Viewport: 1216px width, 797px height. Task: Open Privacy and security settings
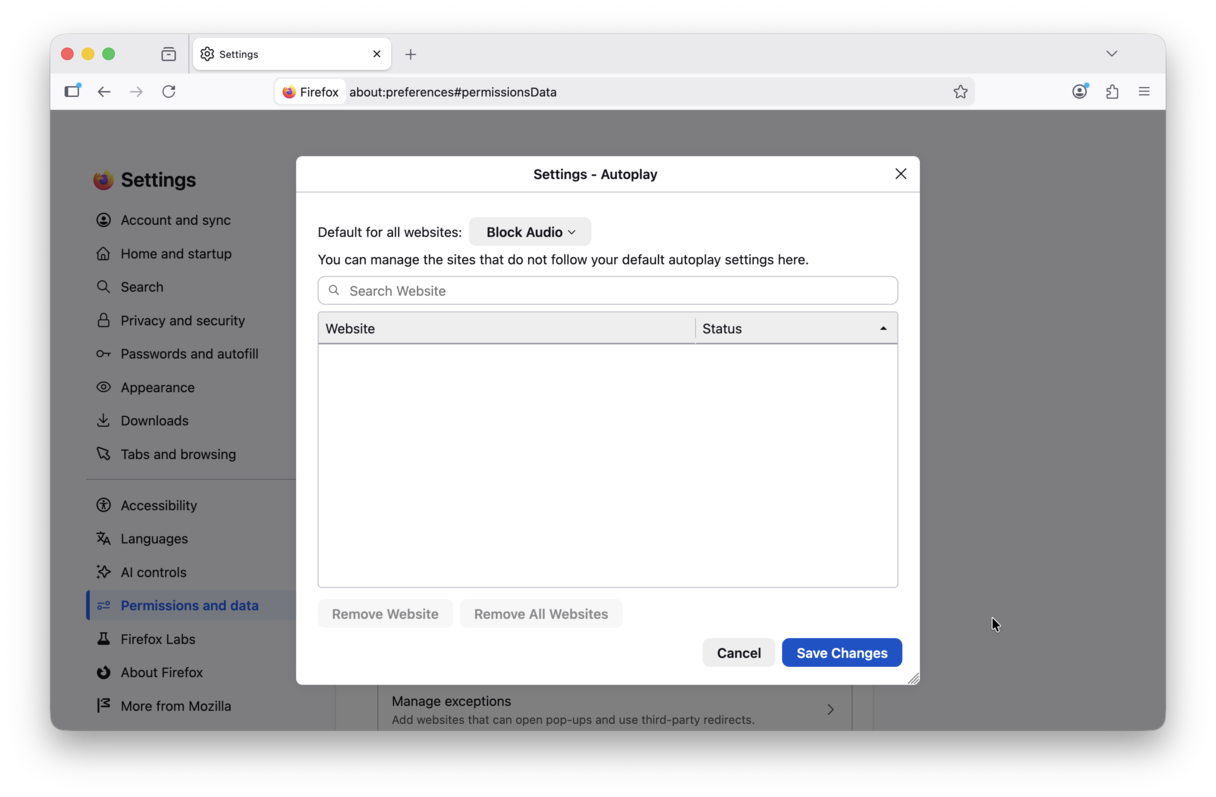[x=182, y=321]
